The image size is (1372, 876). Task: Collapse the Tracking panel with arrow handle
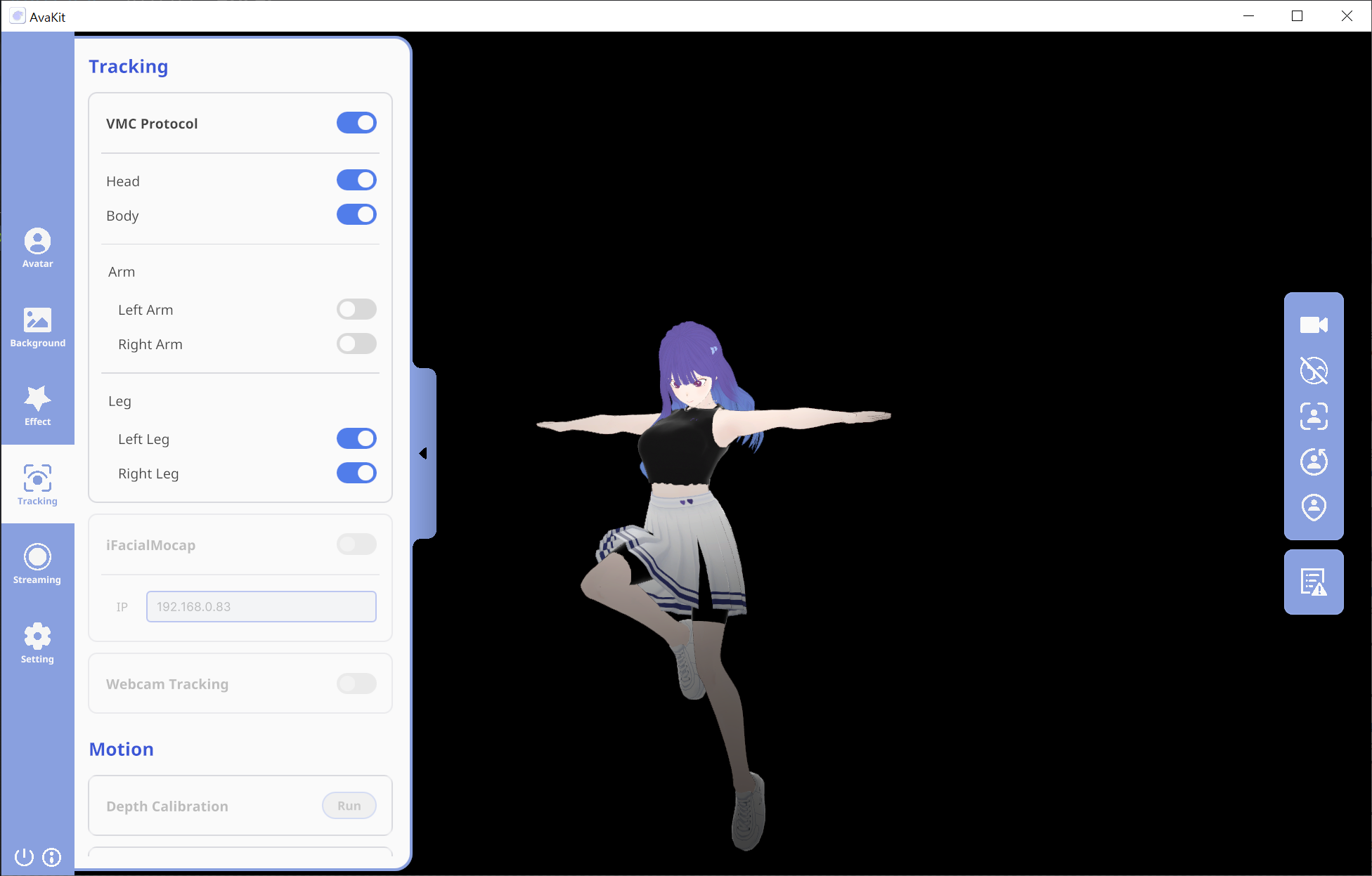[x=423, y=454]
